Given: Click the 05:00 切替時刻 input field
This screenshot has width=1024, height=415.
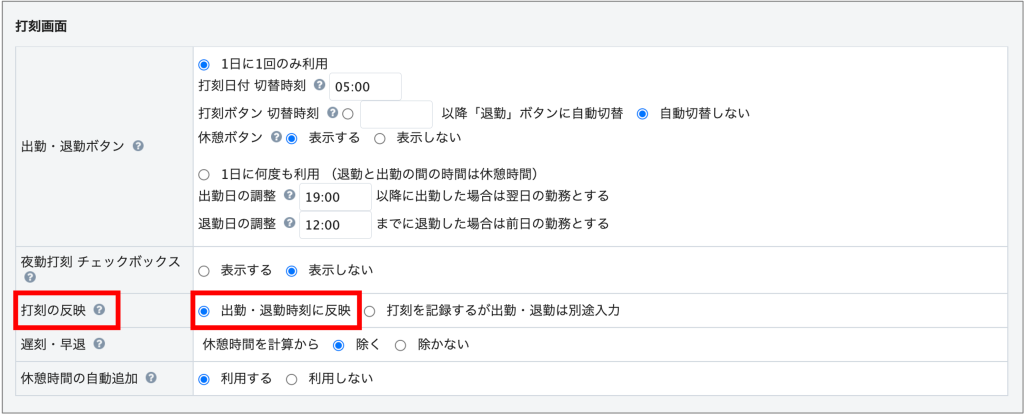Looking at the screenshot, I should [365, 87].
